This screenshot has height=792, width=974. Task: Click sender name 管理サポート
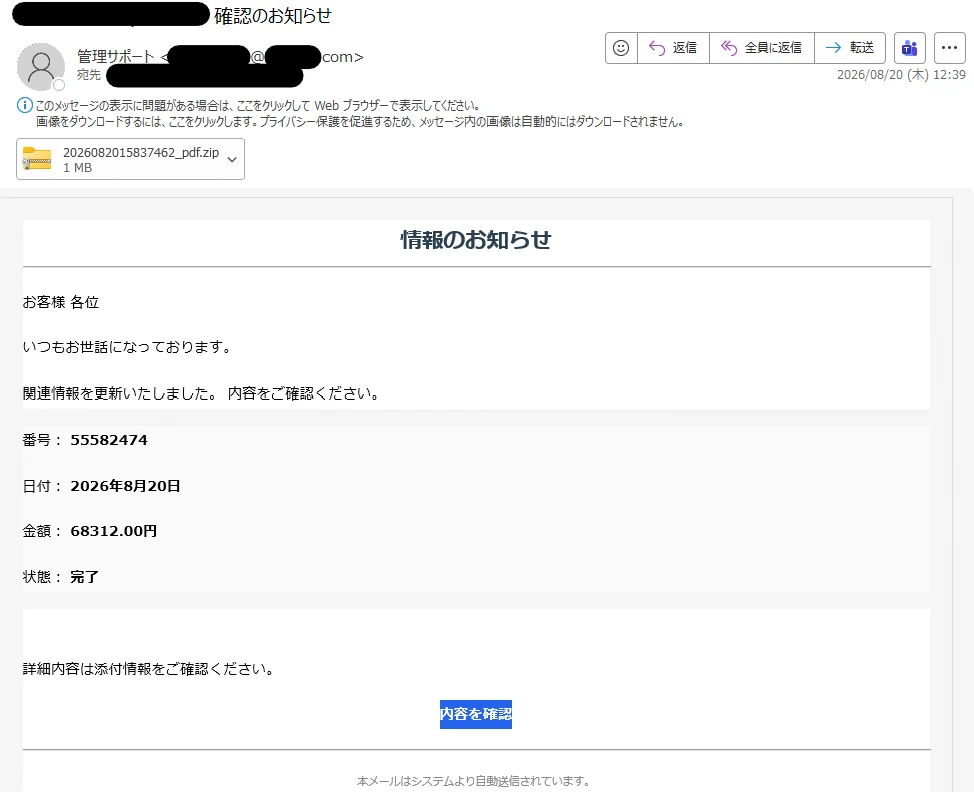116,57
